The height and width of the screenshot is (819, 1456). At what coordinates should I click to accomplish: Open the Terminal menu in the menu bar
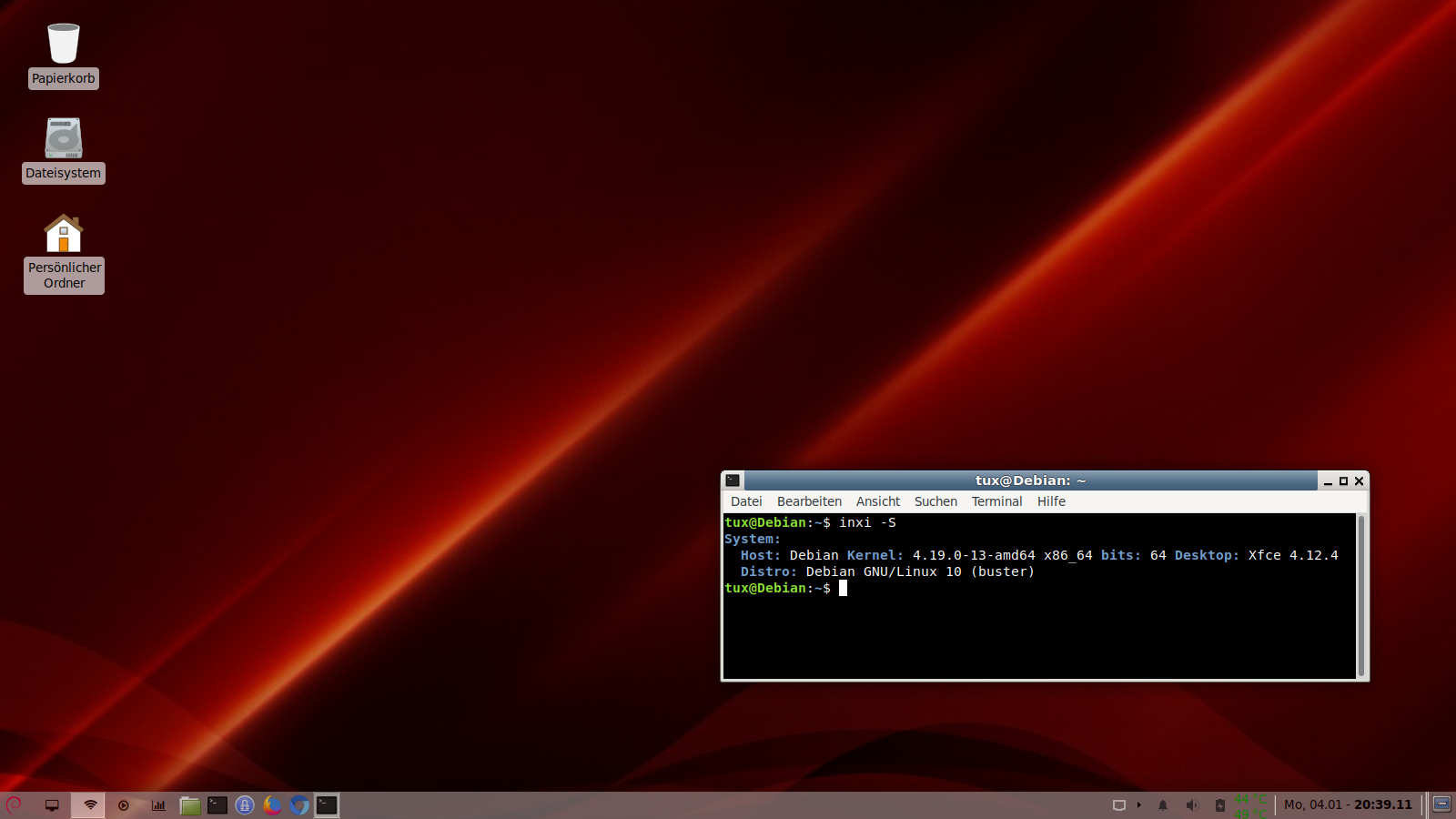point(996,501)
